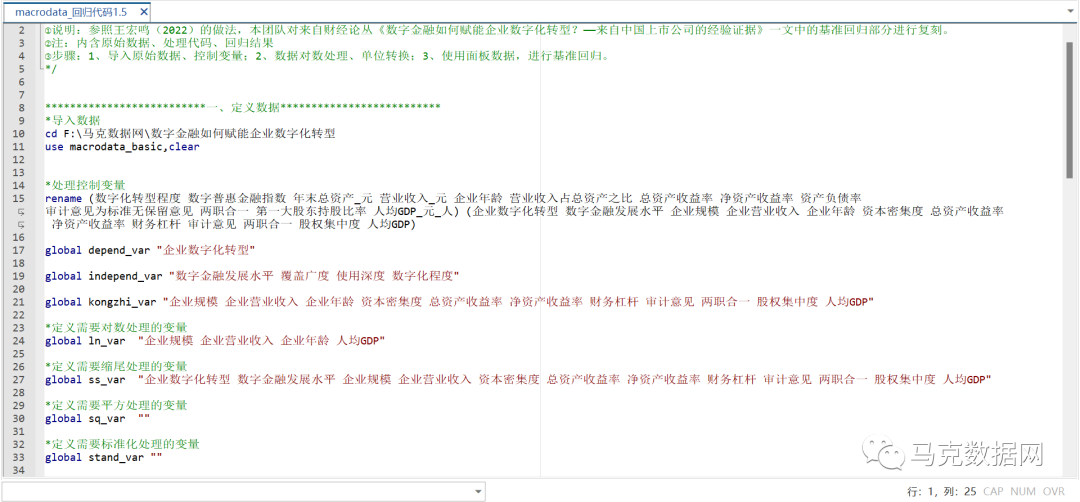Click line number 33 in the gutter

click(19, 457)
